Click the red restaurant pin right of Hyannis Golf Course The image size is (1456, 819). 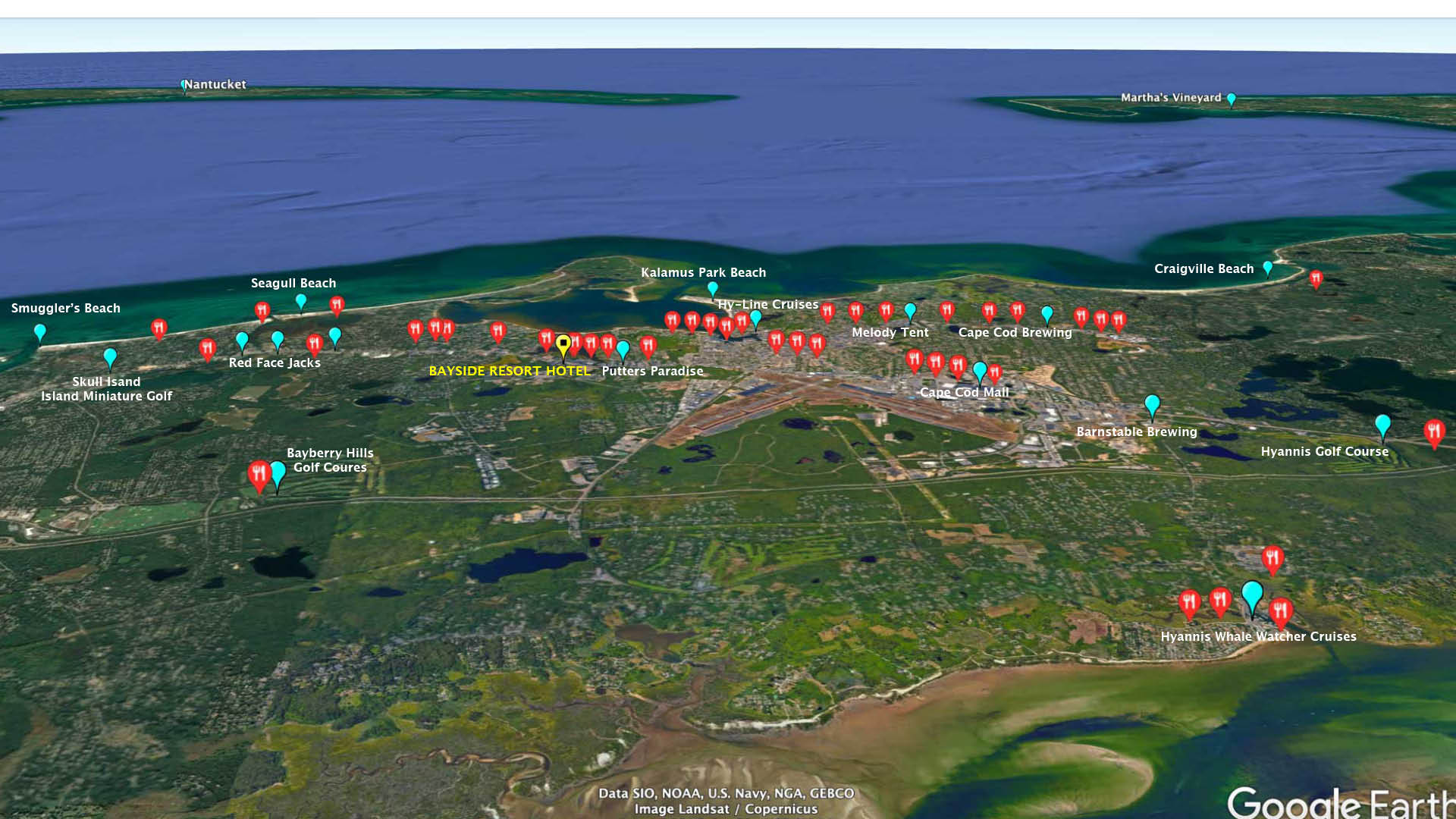[x=1434, y=434]
